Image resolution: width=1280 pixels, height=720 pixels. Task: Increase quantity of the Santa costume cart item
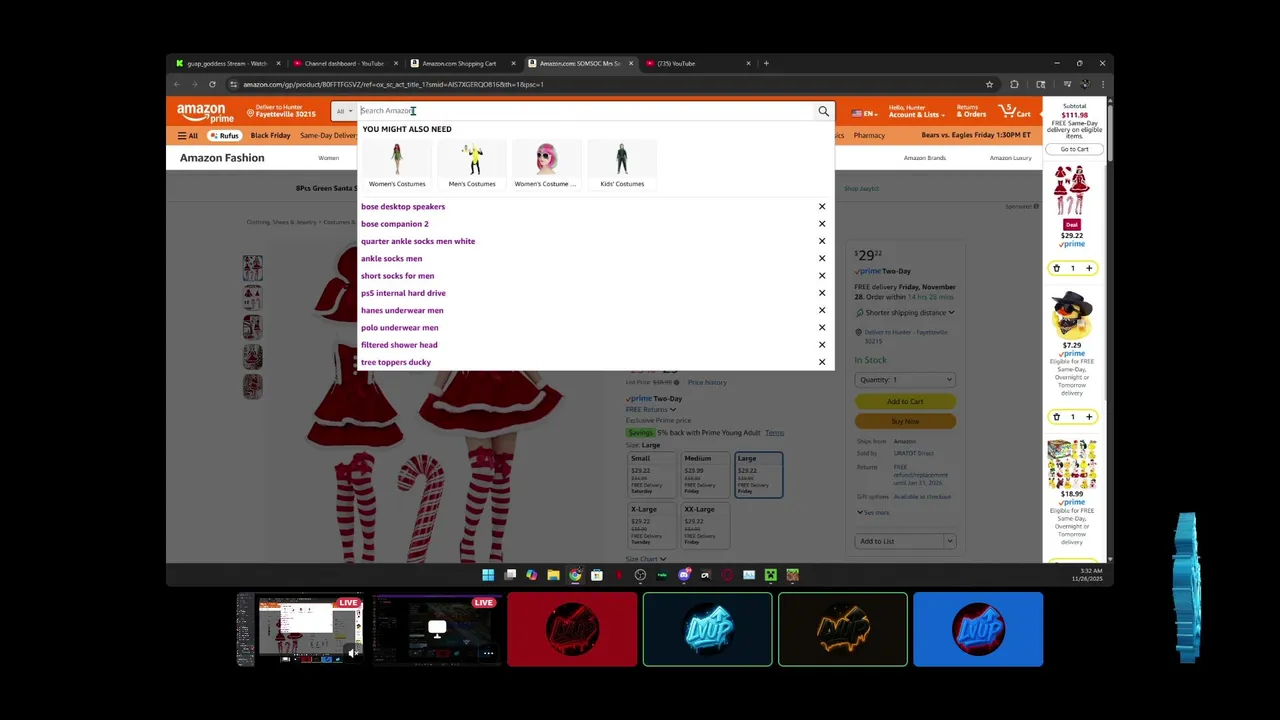coord(1089,268)
